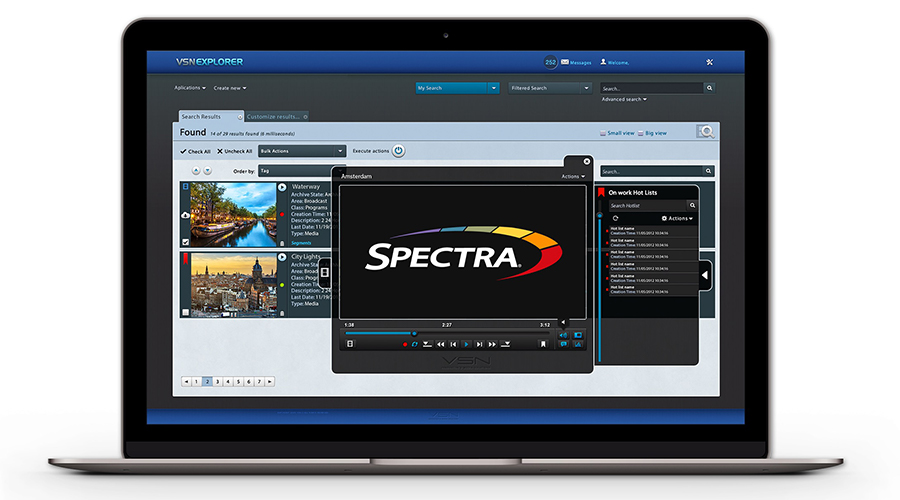Expand Advanced search options
The width and height of the screenshot is (900, 500).
click(x=624, y=99)
